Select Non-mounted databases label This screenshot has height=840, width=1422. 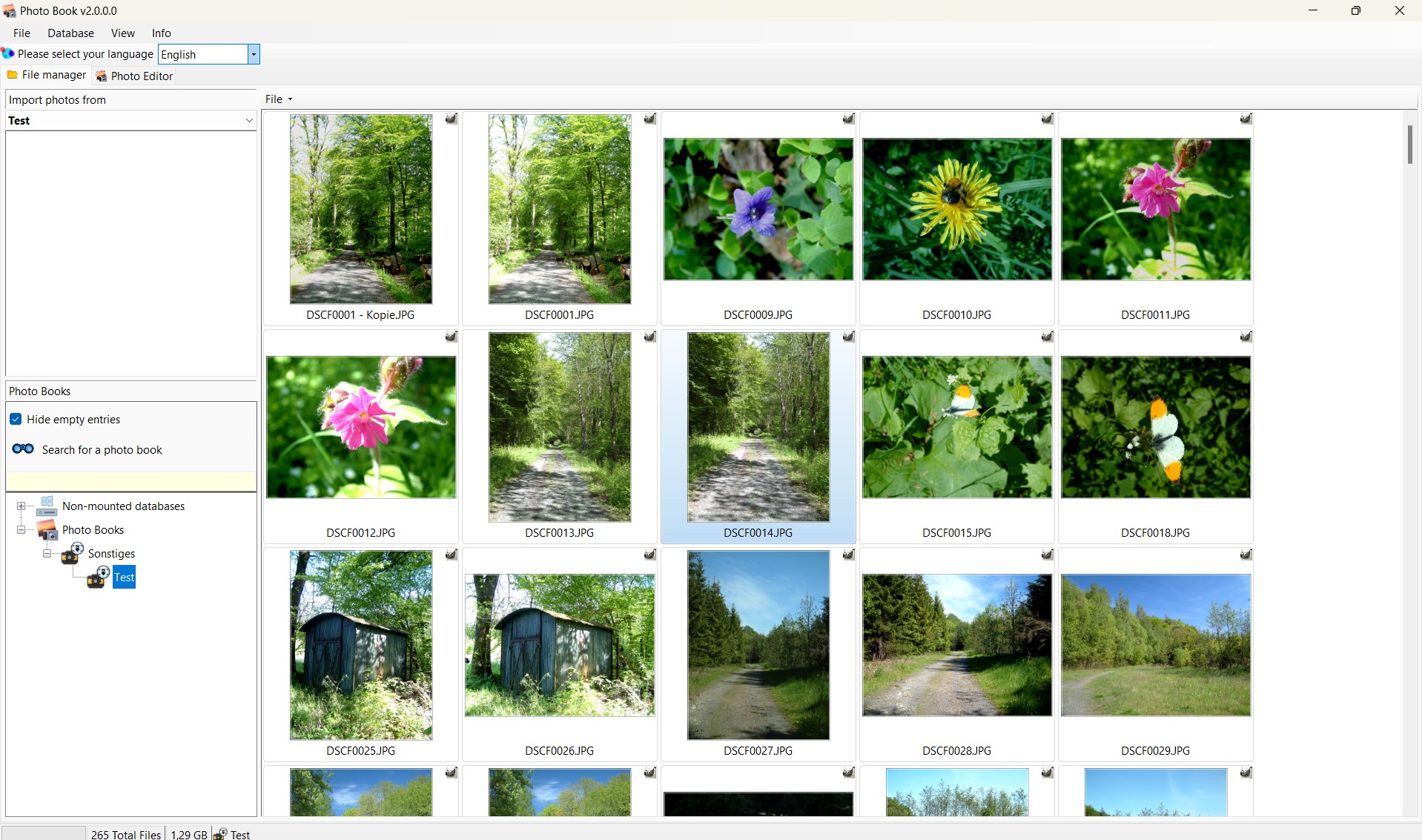[x=123, y=506]
